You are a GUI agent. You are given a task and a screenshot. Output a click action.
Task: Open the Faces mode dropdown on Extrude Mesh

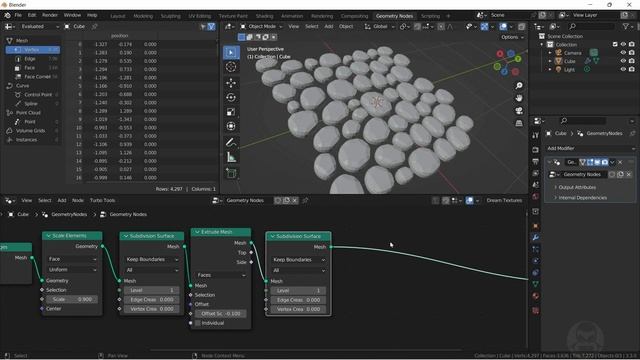(221, 275)
